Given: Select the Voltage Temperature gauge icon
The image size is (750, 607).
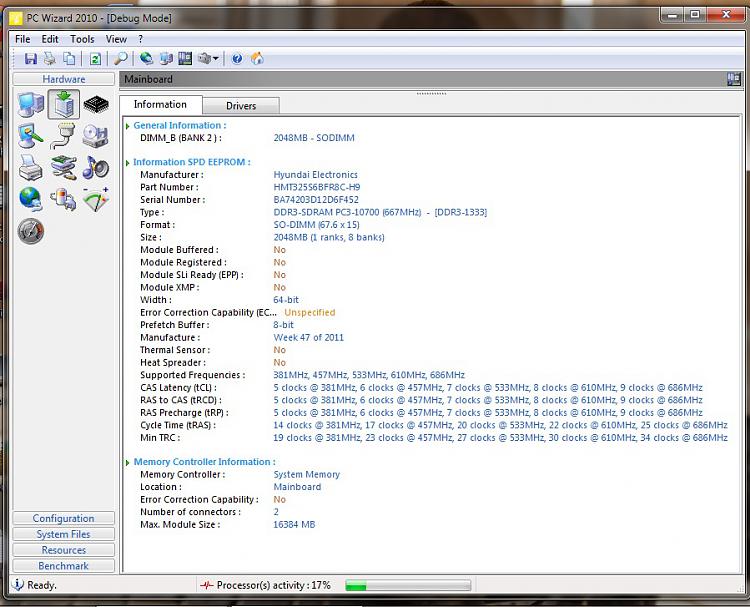Looking at the screenshot, I should click(x=96, y=199).
